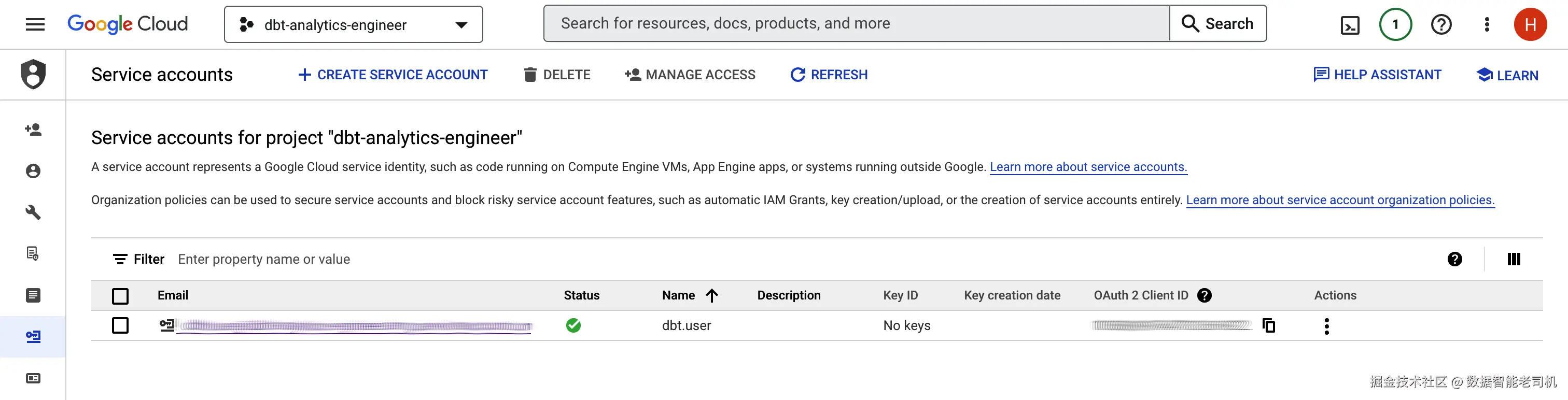Toggle Name column sort arrow

(x=712, y=295)
